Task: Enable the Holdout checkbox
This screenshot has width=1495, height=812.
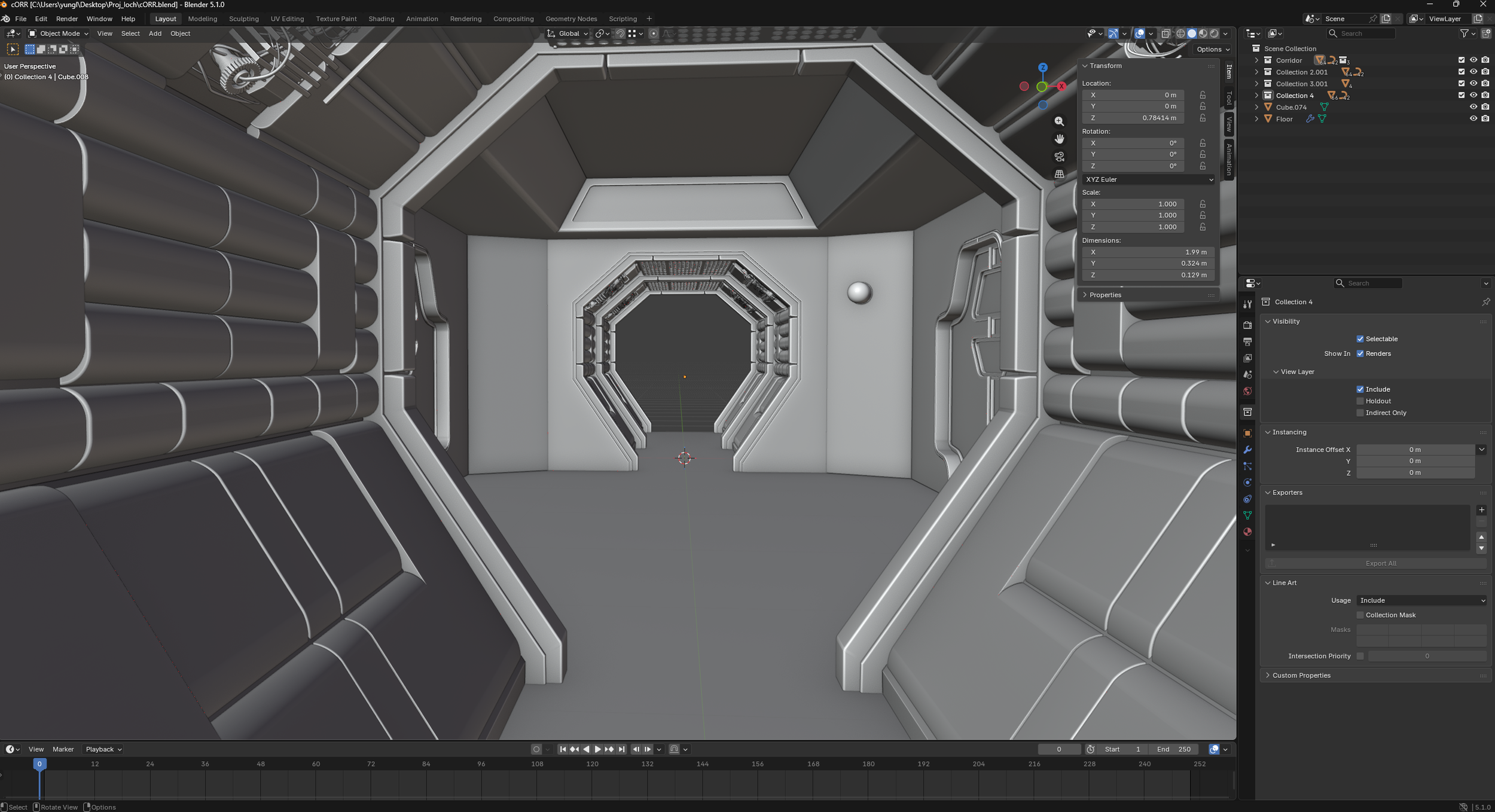Action: 1360,401
